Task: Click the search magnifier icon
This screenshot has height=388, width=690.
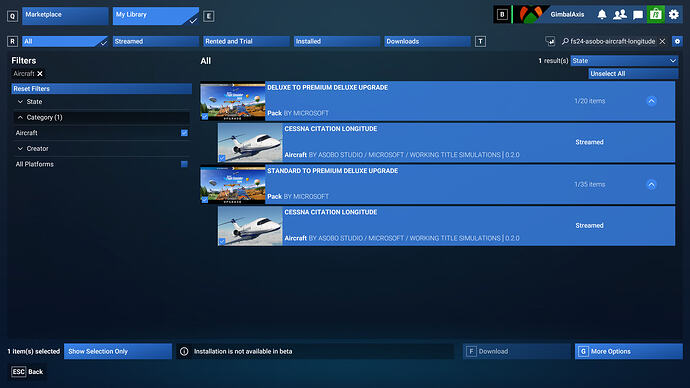Action: pos(565,41)
